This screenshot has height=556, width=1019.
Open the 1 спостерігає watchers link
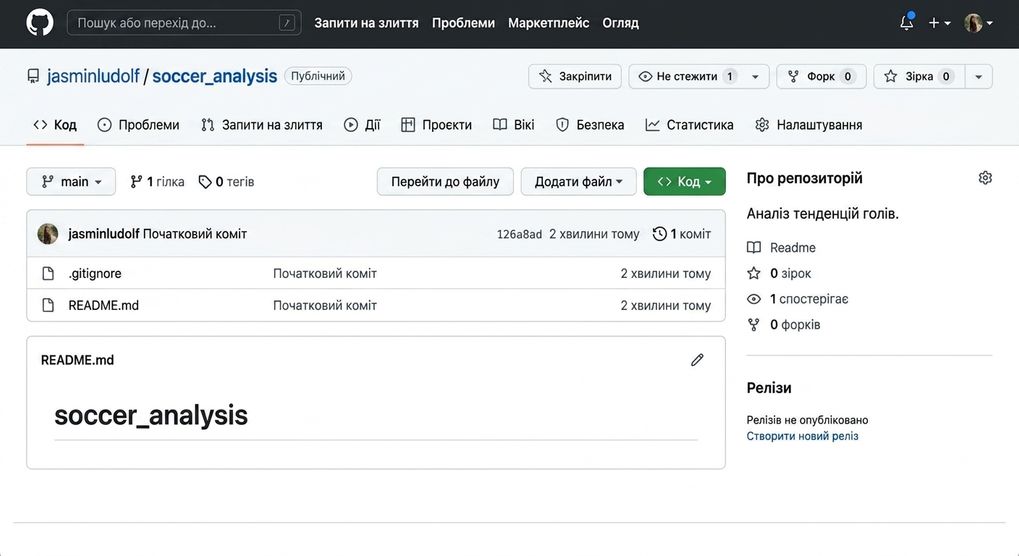click(x=797, y=299)
